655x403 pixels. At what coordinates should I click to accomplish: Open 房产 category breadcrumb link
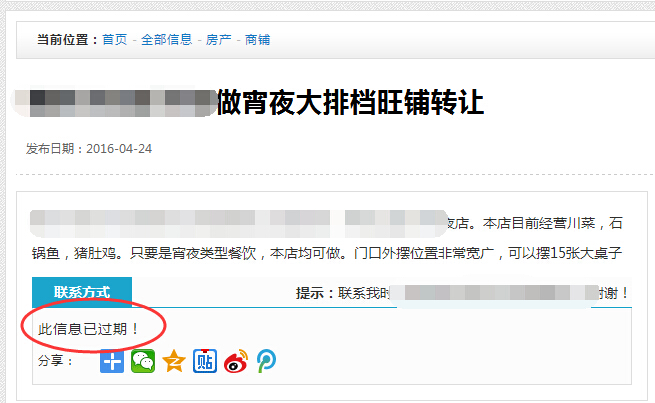218,40
